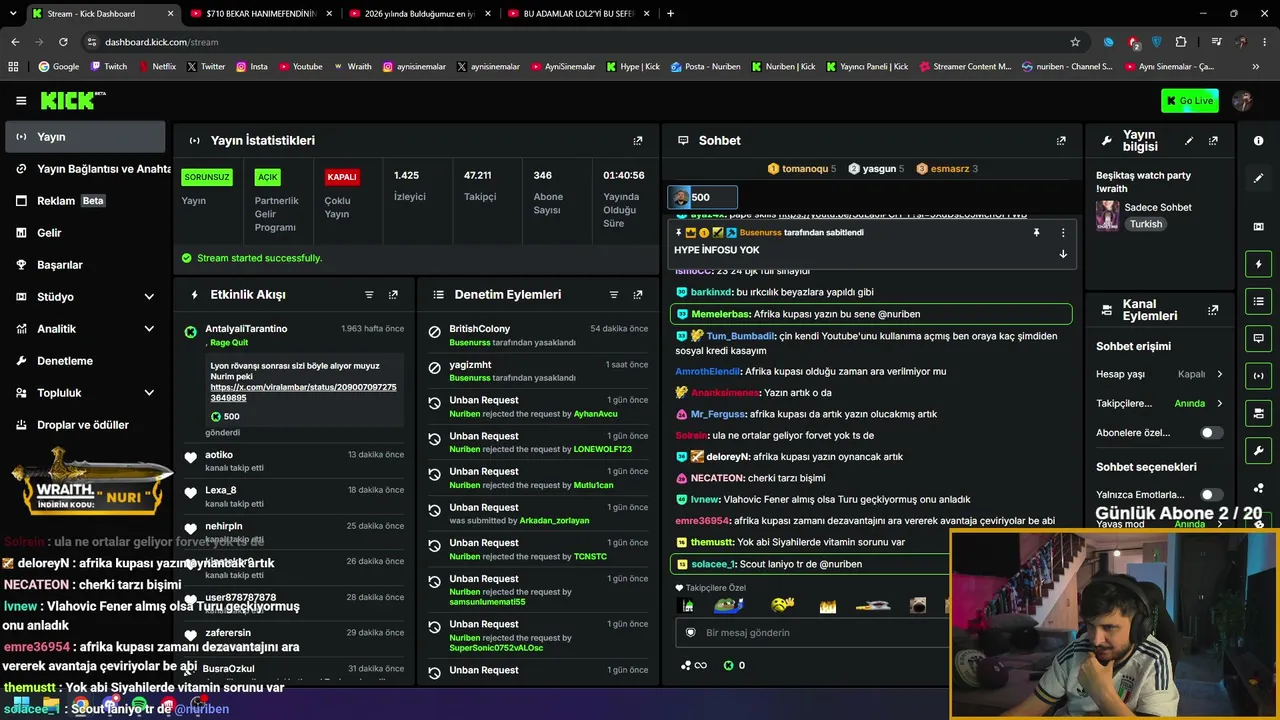Image resolution: width=1280 pixels, height=720 pixels.
Task: Reload the browser page
Action: click(x=63, y=42)
